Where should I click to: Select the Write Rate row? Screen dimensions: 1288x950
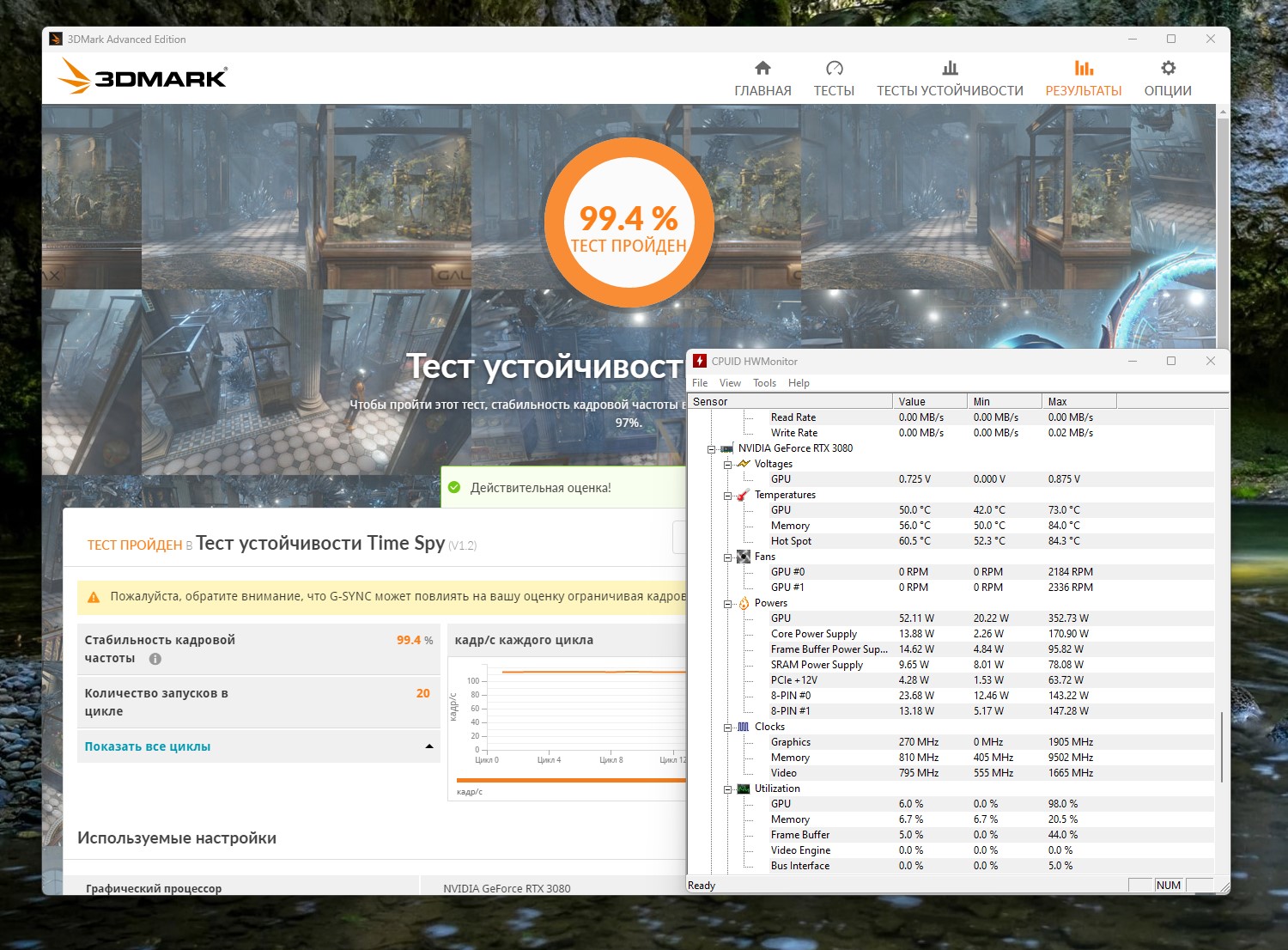pos(951,433)
